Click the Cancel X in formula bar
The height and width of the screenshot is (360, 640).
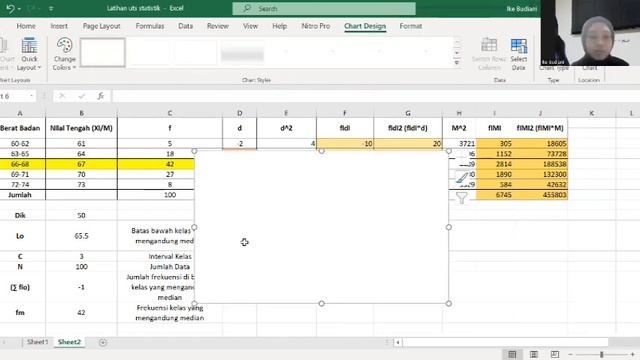coord(62,96)
